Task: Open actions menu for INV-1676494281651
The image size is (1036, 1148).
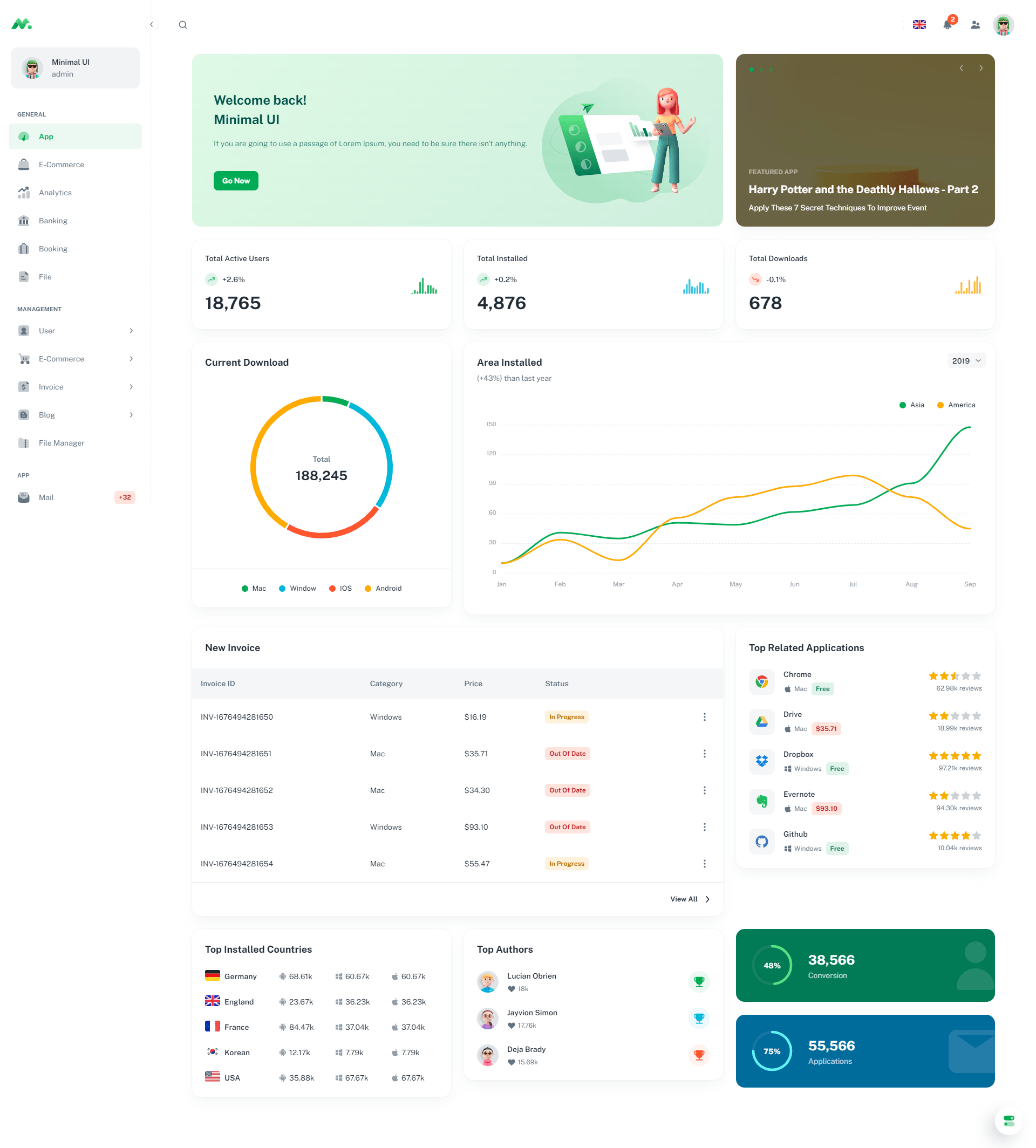Action: 704,754
